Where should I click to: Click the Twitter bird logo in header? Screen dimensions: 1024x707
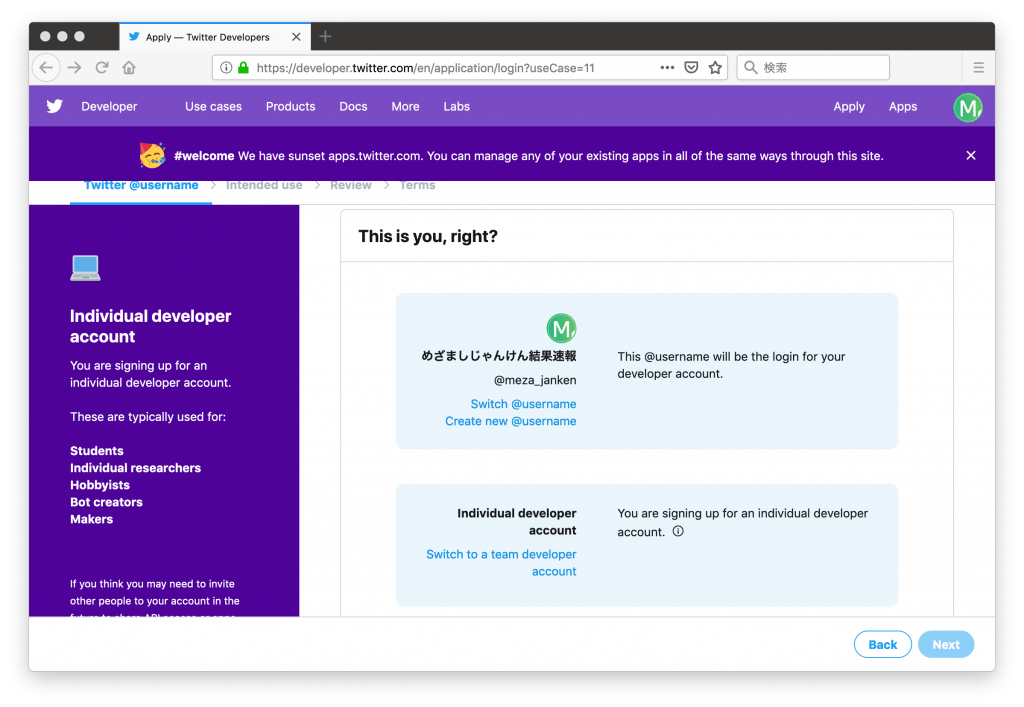point(54,106)
